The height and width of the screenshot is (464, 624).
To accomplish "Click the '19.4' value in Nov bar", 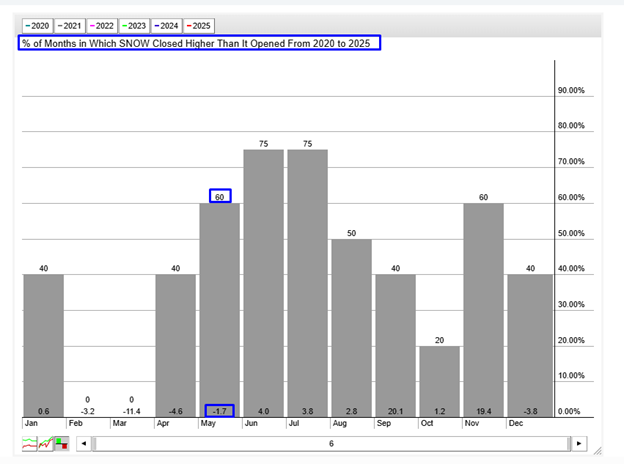I will (x=484, y=411).
